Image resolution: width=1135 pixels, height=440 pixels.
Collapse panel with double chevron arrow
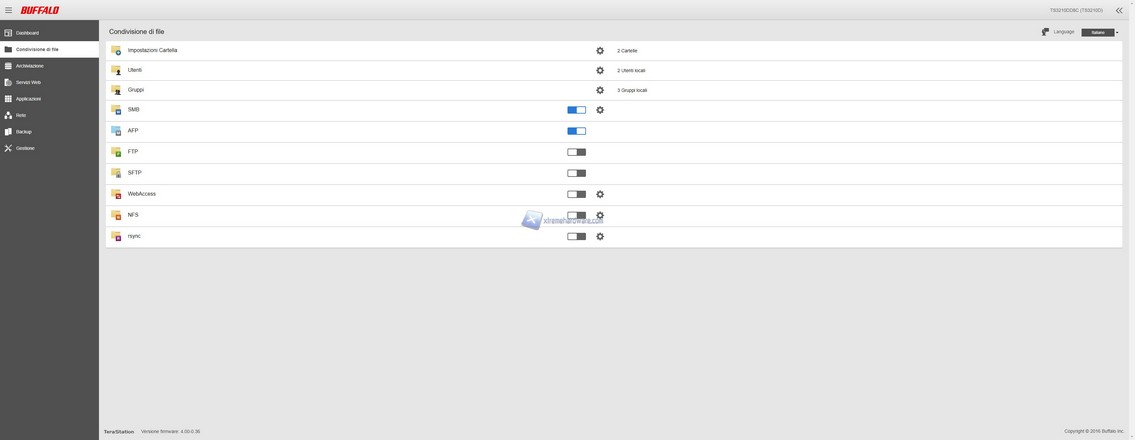(x=1119, y=10)
